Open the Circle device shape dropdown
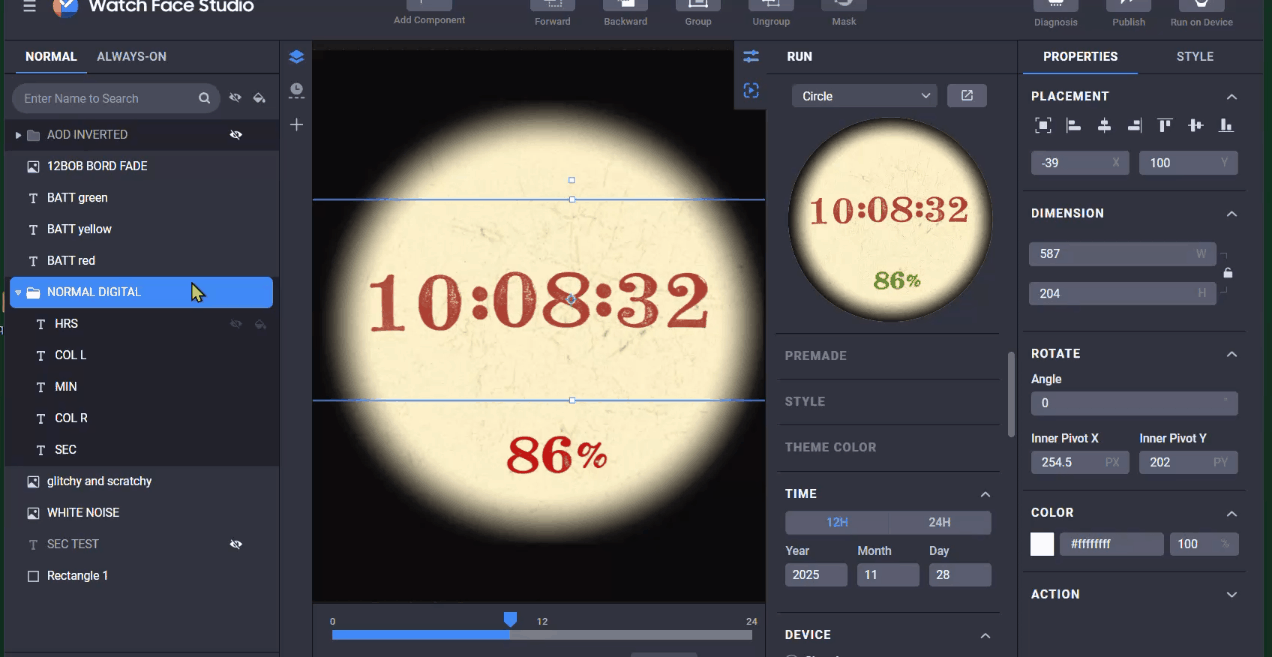This screenshot has height=657, width=1272. (x=864, y=96)
